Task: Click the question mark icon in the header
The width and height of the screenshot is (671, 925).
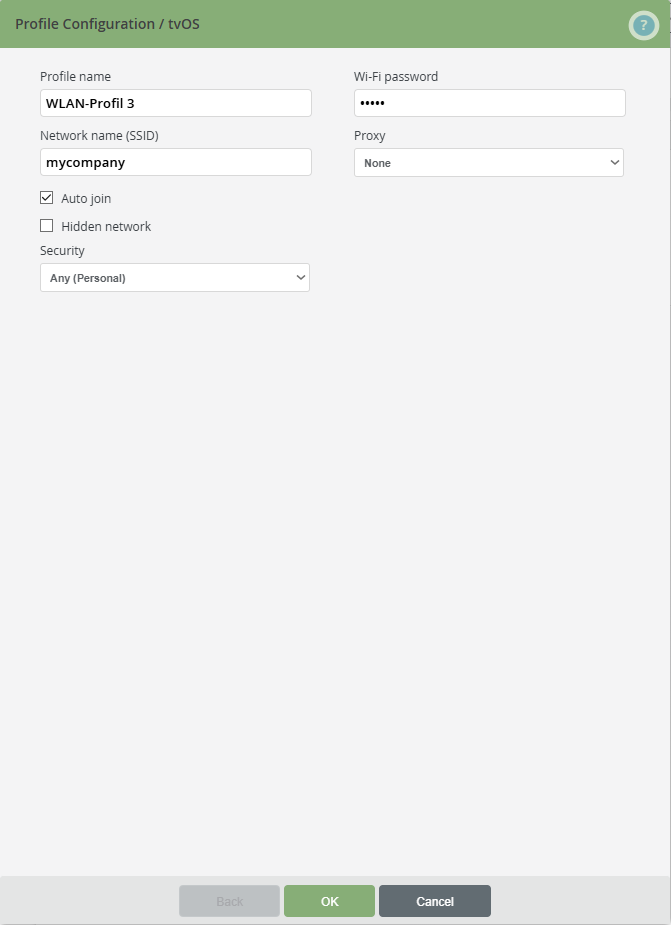Action: coord(643,25)
